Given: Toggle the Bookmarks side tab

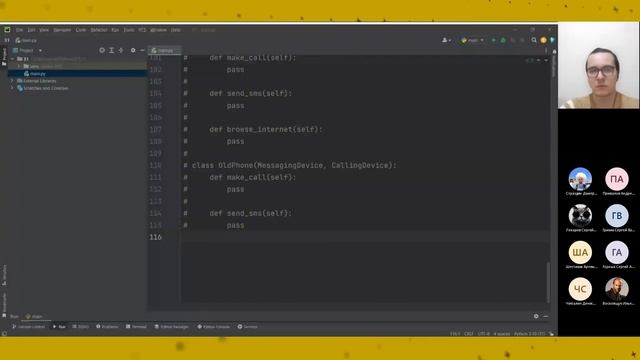Looking at the screenshot, I should pos(4,305).
